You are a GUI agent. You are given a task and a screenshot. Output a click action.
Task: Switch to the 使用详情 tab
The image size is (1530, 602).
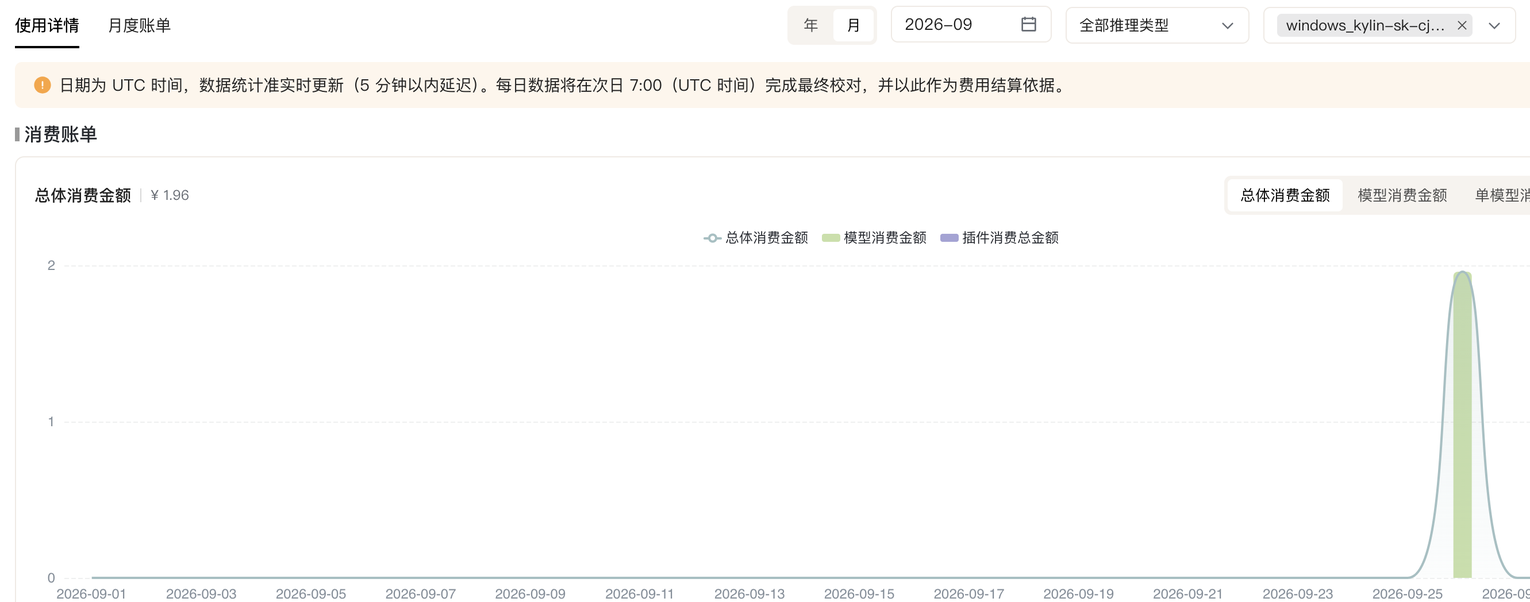(x=47, y=25)
